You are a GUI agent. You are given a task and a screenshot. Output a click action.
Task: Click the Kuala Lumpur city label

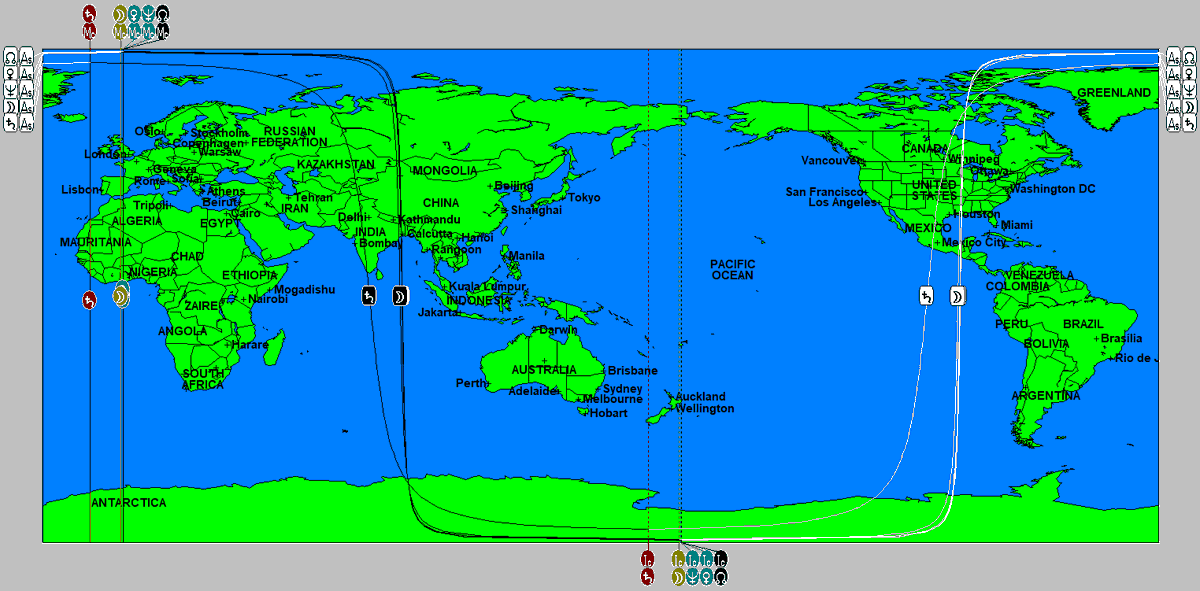click(487, 286)
